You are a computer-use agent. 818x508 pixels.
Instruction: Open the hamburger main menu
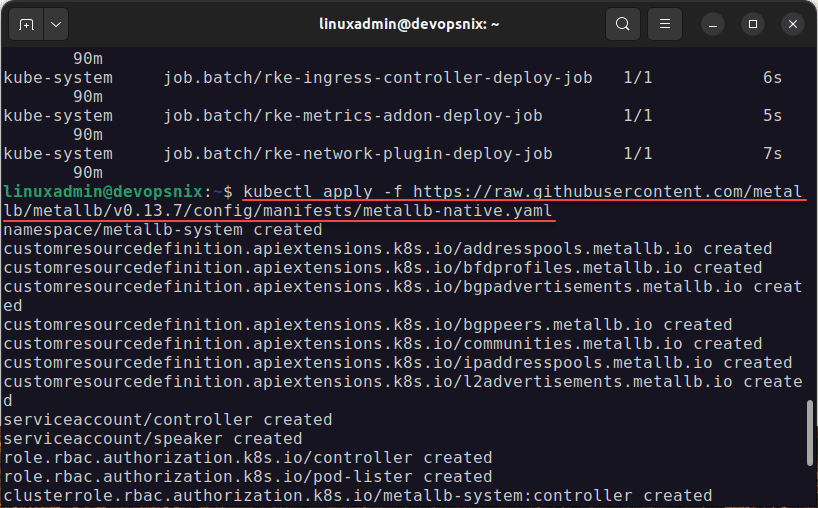click(x=665, y=24)
